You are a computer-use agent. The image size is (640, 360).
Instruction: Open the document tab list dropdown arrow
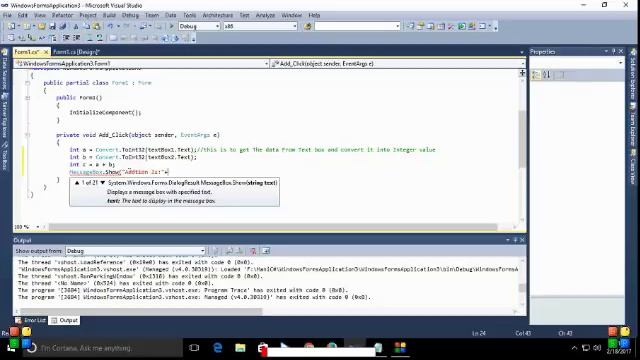tap(522, 52)
